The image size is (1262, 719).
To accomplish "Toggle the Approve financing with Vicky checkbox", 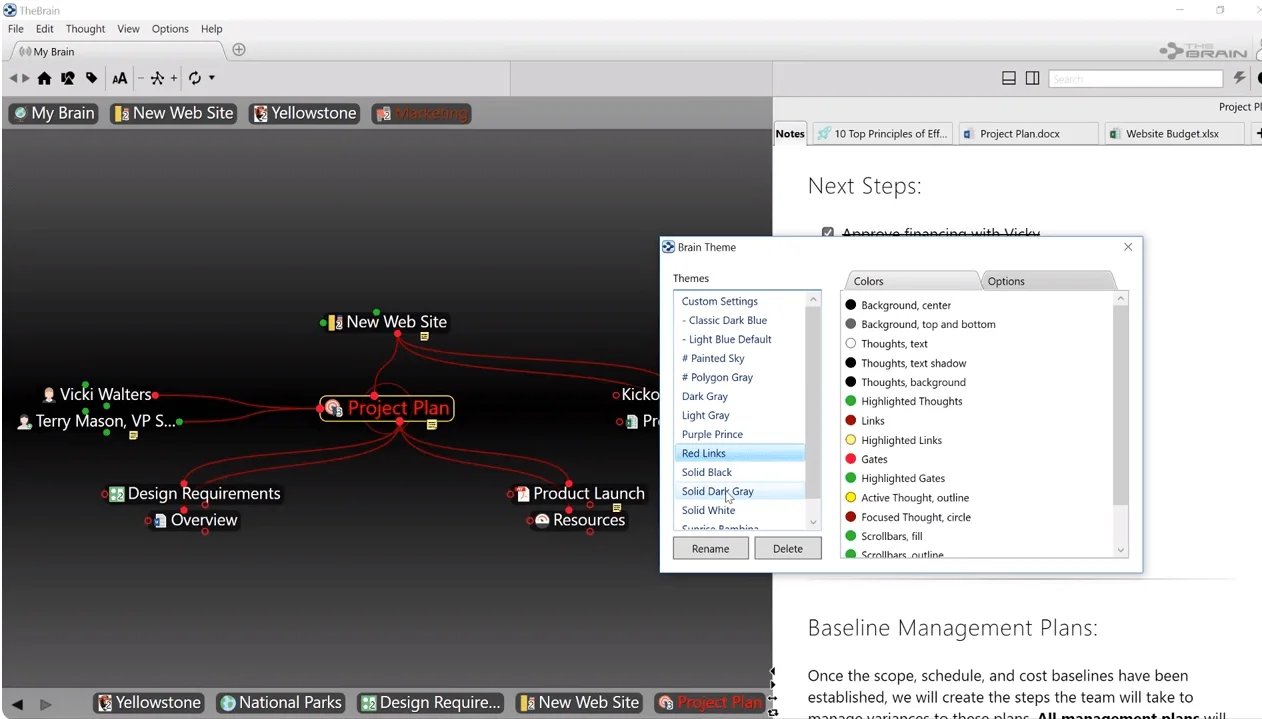I will 828,233.
